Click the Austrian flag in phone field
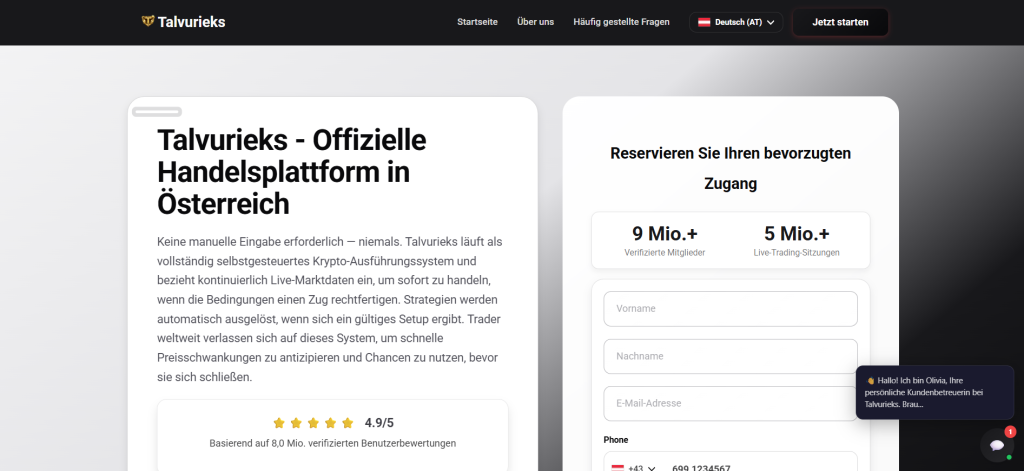Screen dimensions: 1024x471 [617, 468]
